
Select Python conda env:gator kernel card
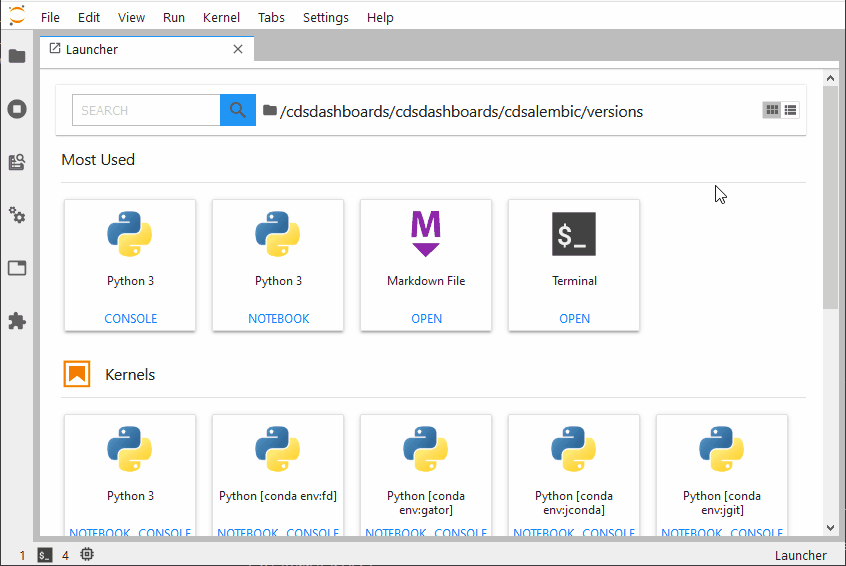(426, 470)
